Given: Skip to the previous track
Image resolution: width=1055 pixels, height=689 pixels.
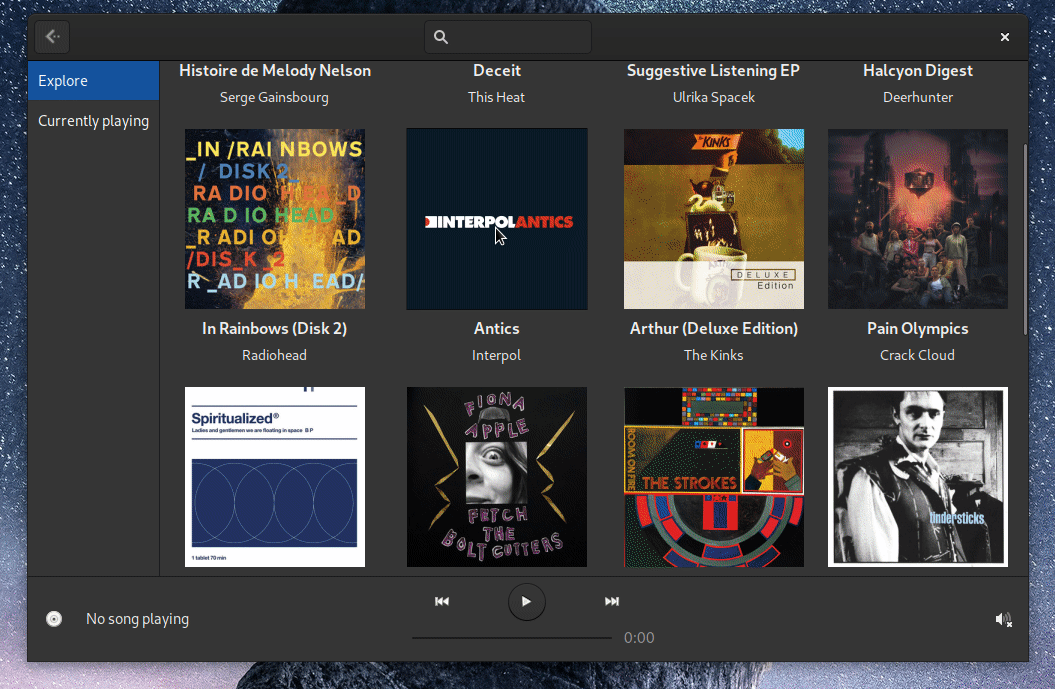Looking at the screenshot, I should coord(442,602).
